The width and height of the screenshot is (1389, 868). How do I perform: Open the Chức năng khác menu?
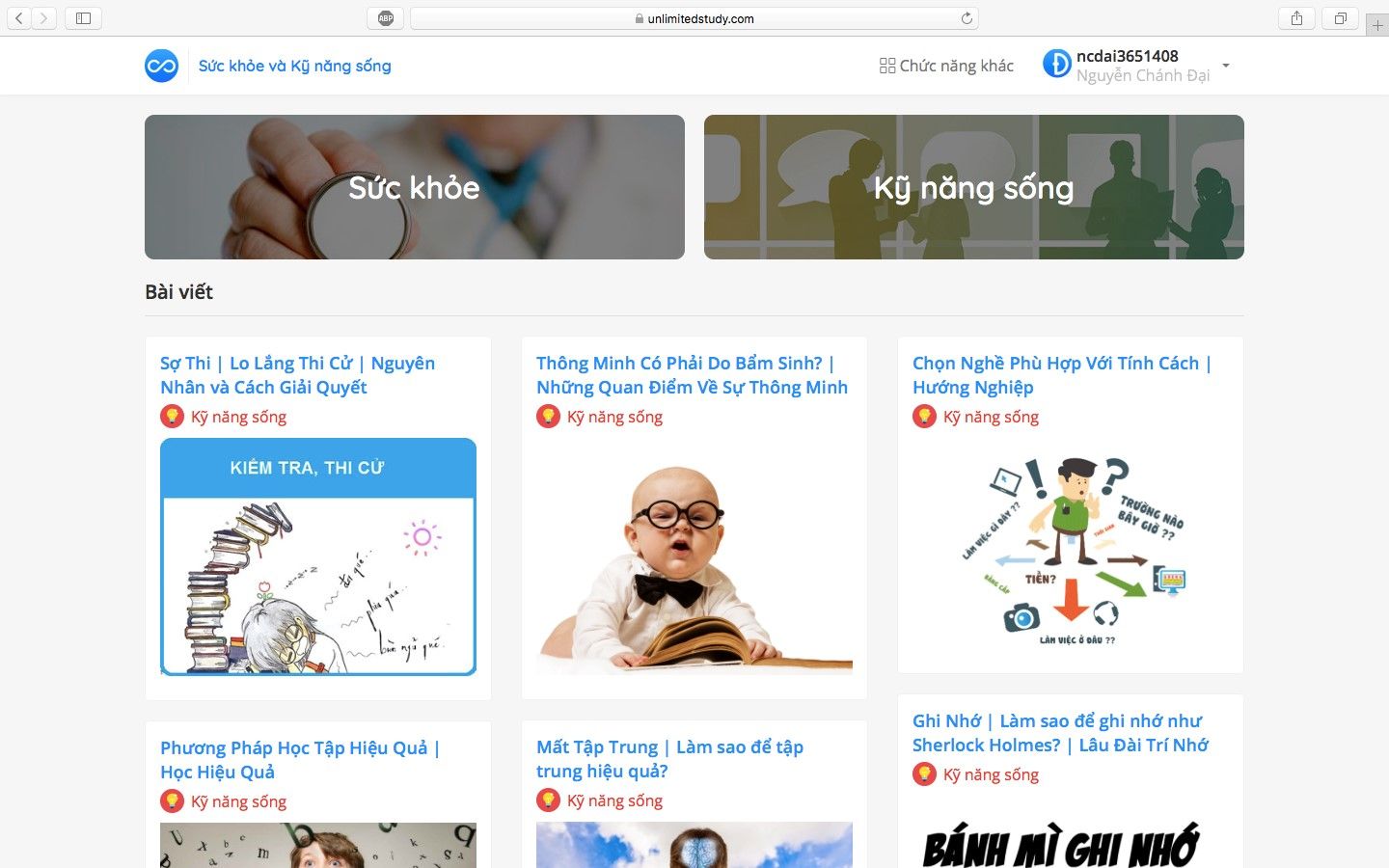(x=946, y=66)
